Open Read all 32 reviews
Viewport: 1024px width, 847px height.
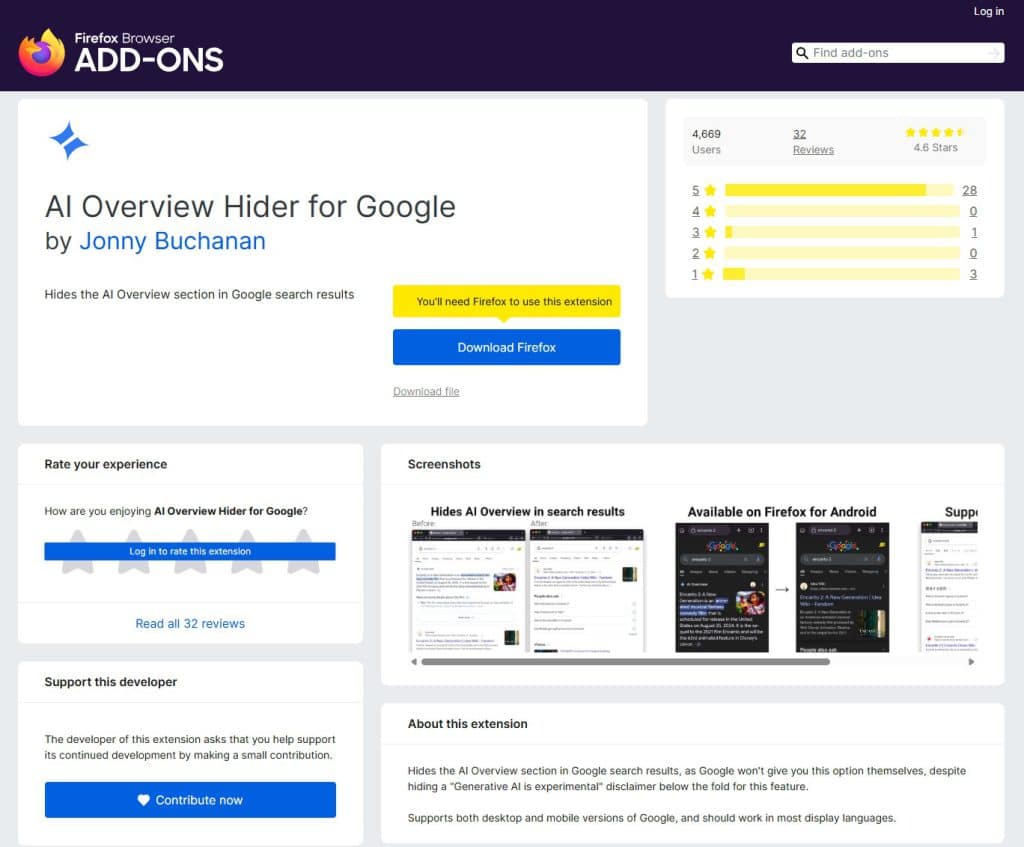pos(190,624)
